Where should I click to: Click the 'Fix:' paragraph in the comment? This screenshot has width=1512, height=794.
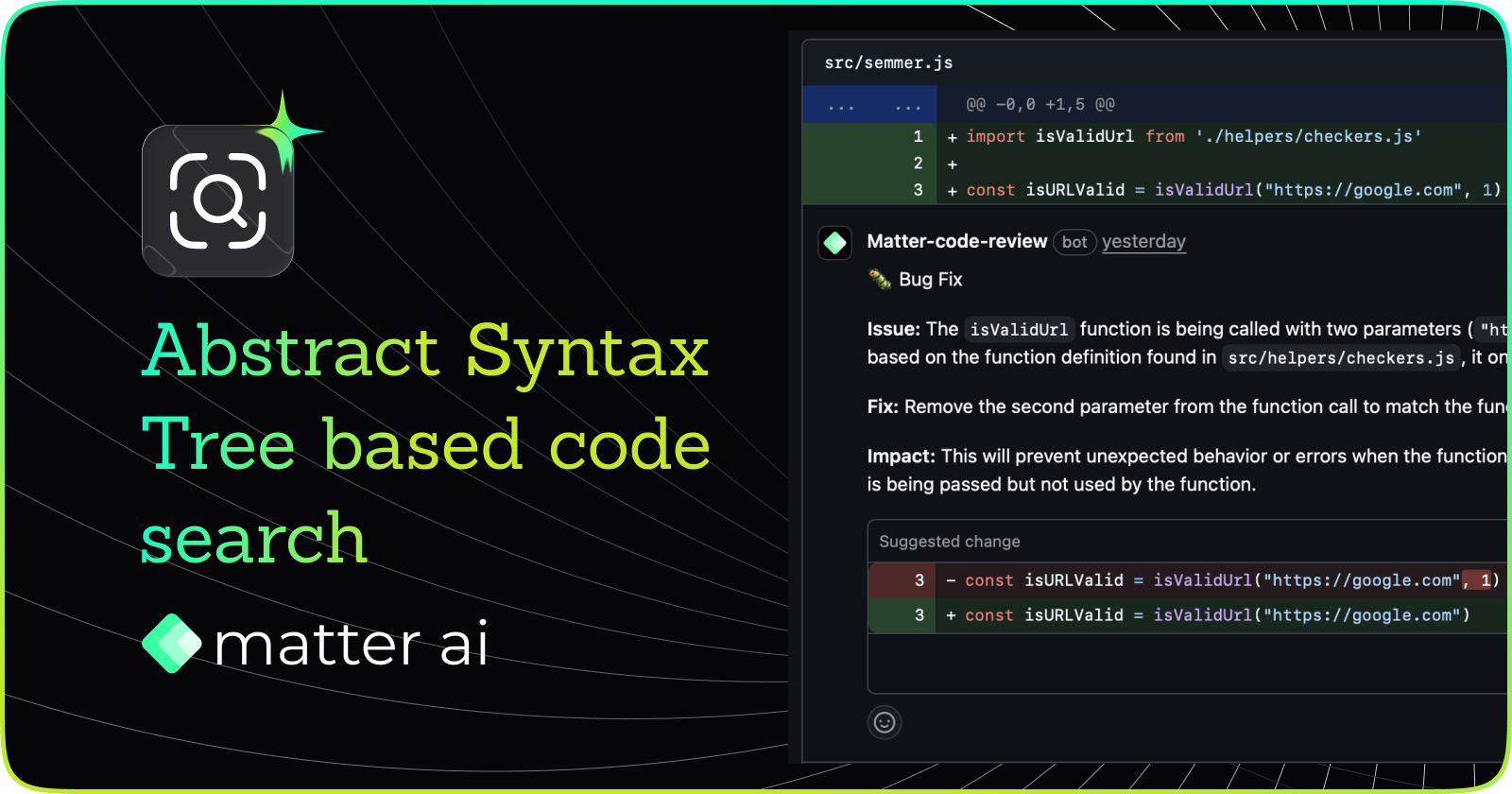[x=1187, y=406]
